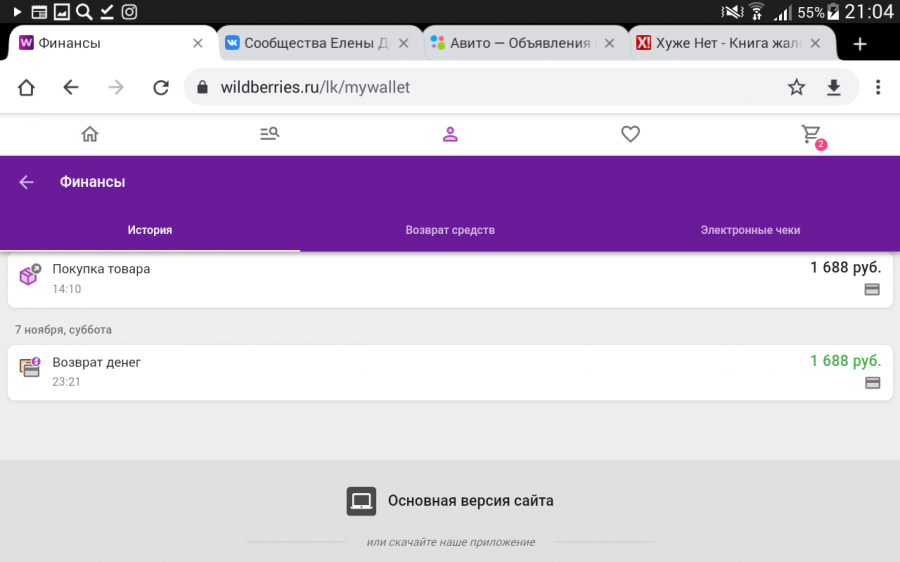Tap the или скачайте наше приложение text
This screenshot has width=900, height=562.
click(451, 542)
